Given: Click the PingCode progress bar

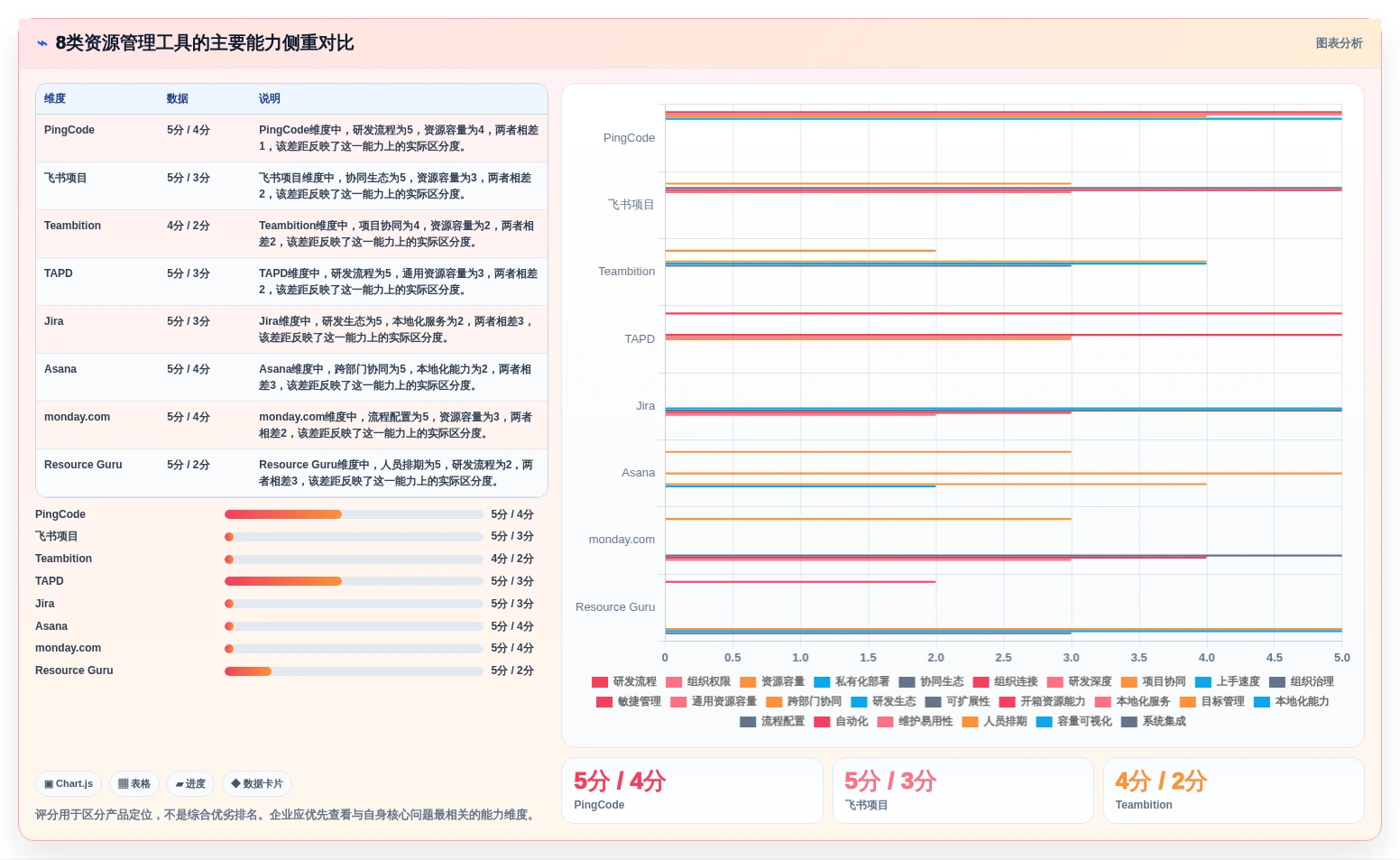Looking at the screenshot, I should pos(354,514).
